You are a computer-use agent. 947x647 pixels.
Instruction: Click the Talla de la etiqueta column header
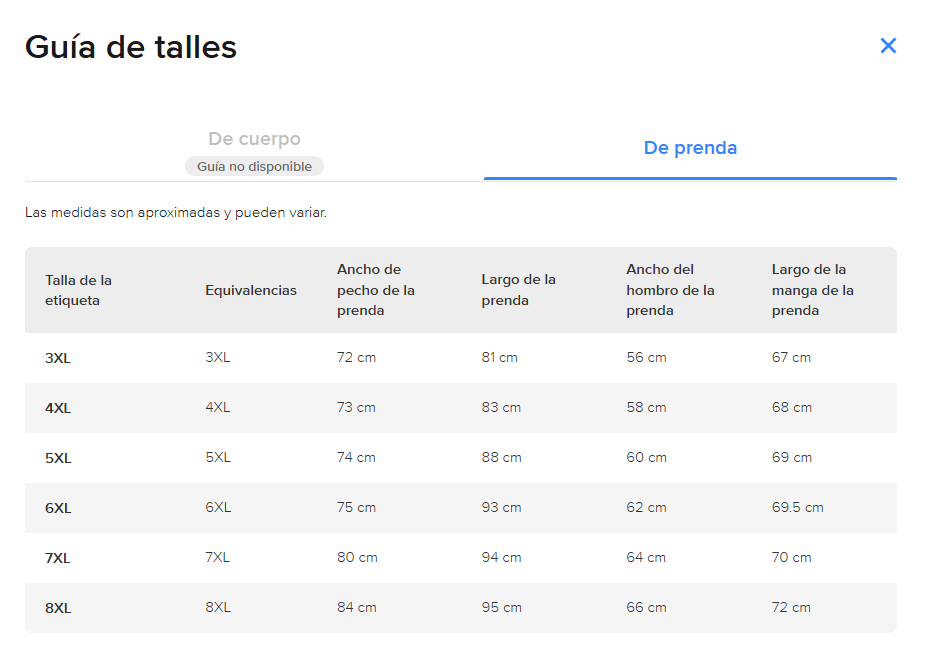(79, 290)
